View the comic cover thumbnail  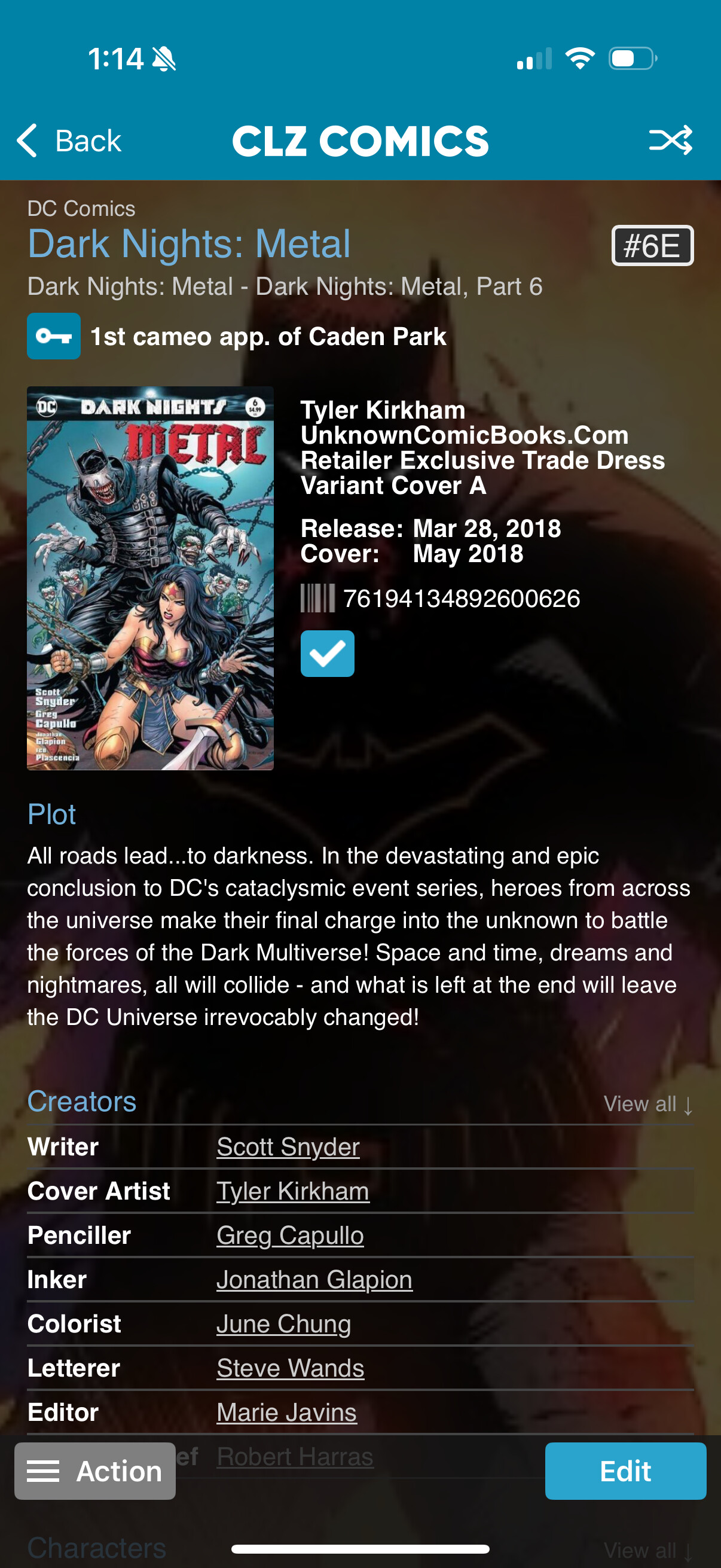click(150, 578)
